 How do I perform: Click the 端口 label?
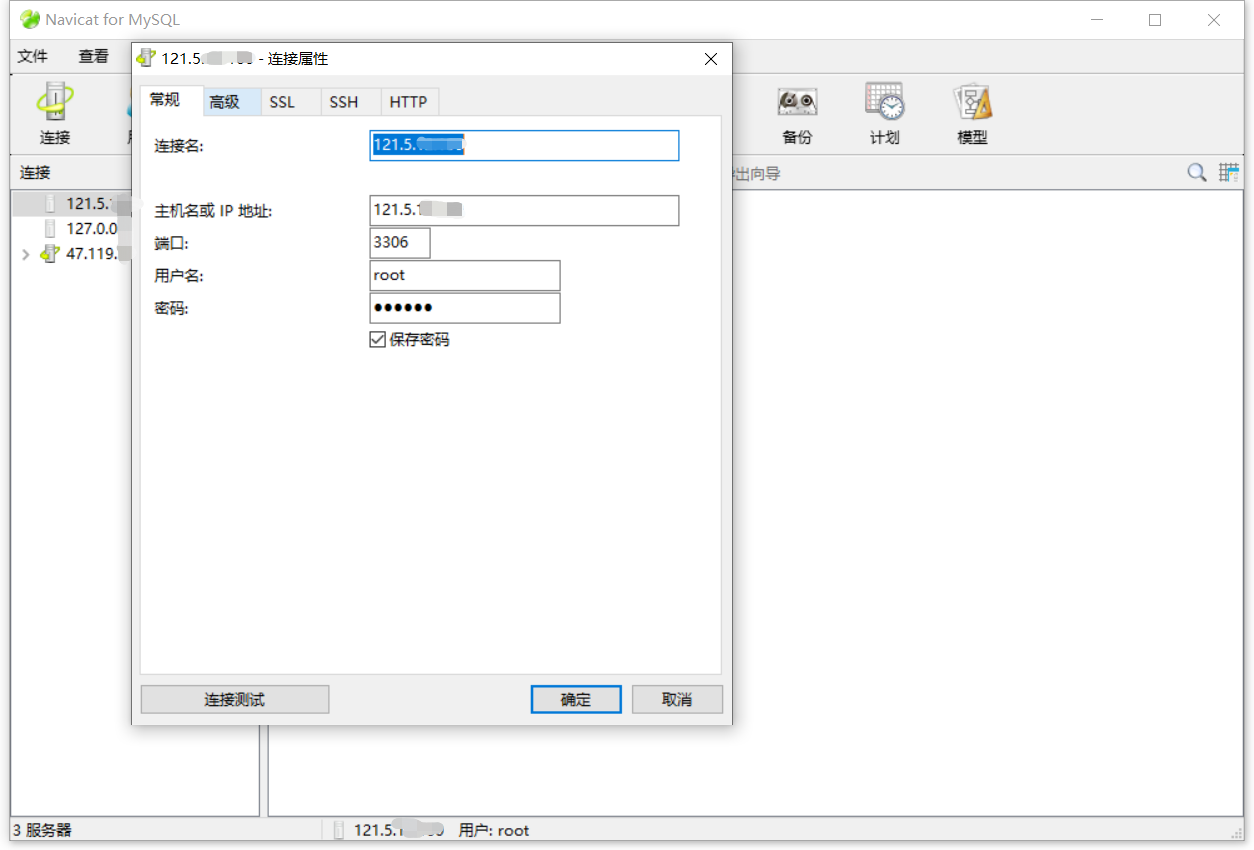pyautogui.click(x=171, y=243)
